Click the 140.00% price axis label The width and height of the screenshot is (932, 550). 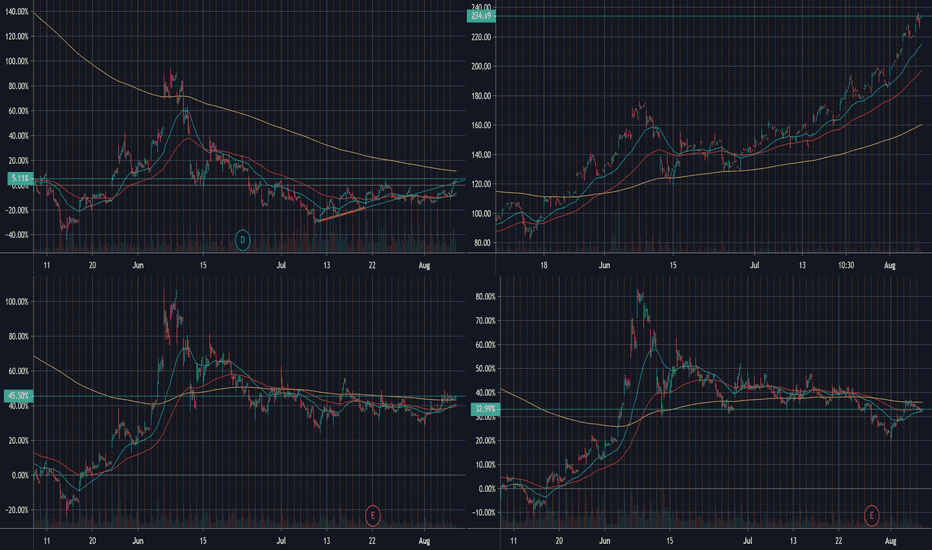(x=16, y=12)
